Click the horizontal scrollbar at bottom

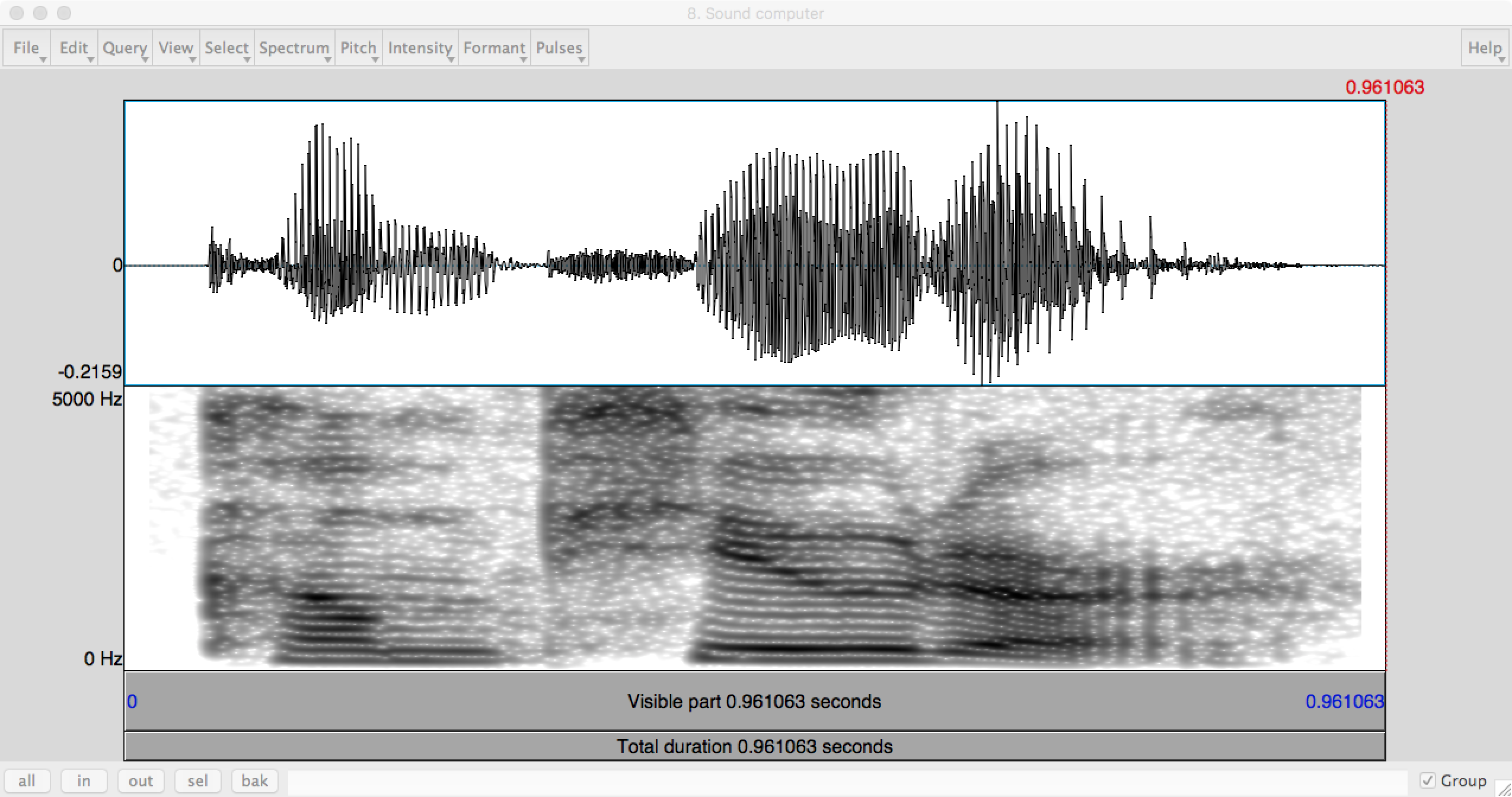[x=848, y=781]
